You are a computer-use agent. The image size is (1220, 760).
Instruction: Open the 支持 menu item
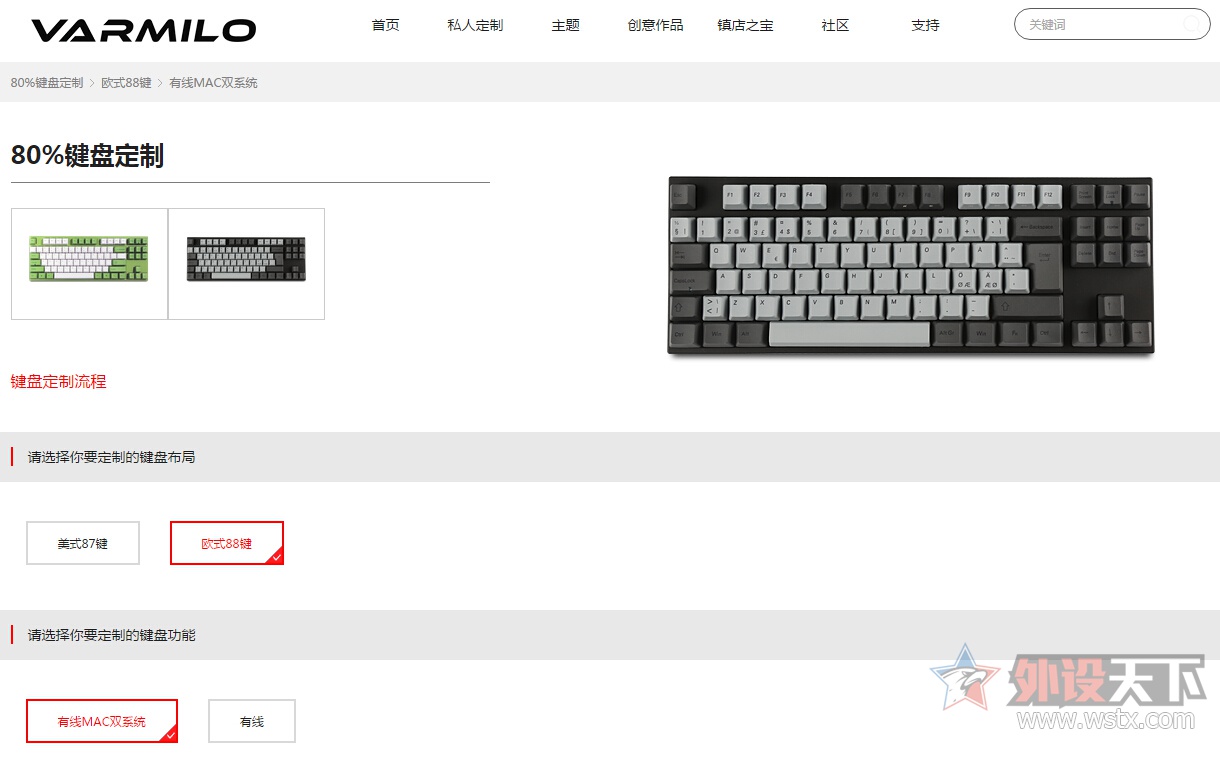tap(925, 25)
